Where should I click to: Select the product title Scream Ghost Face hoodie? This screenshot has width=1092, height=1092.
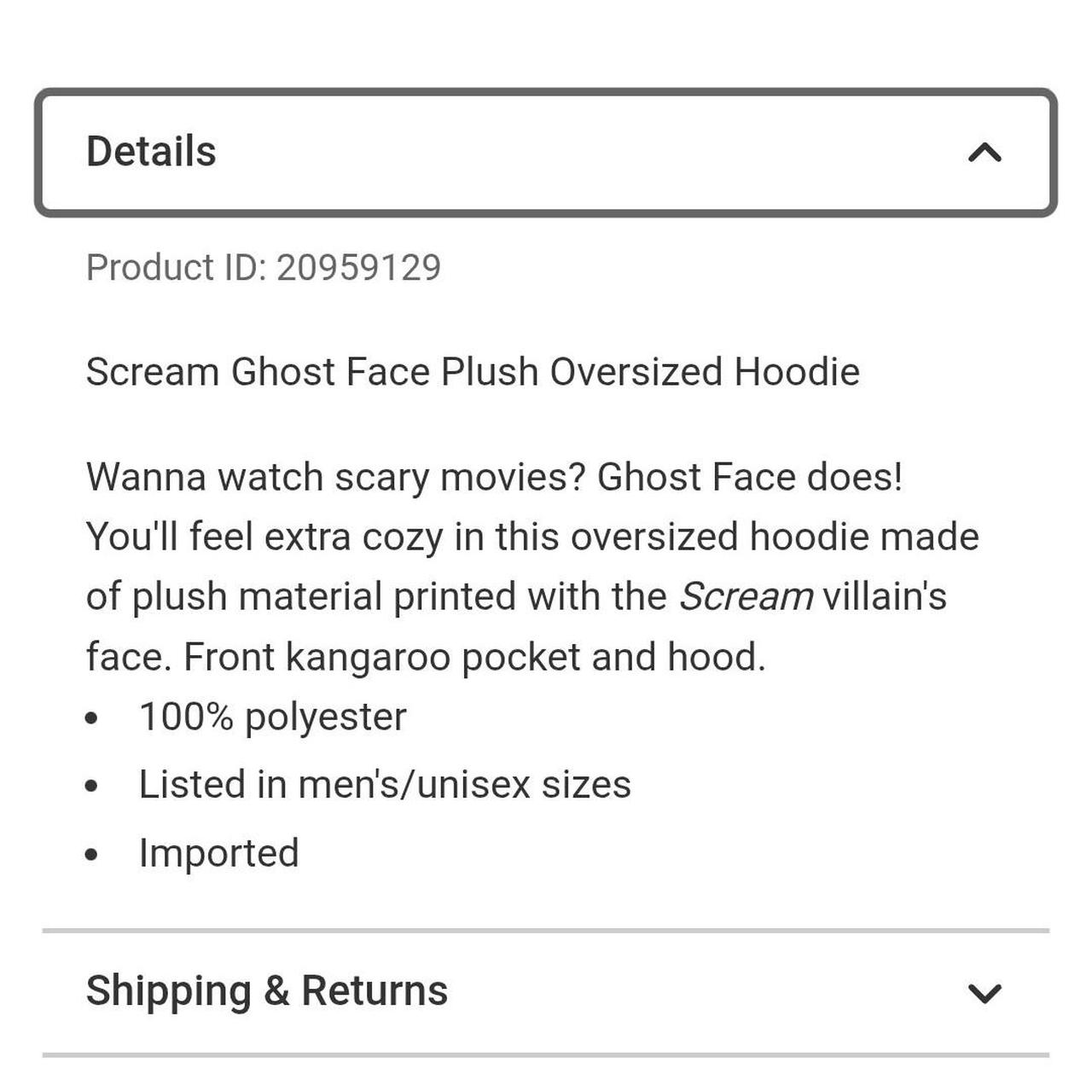(x=472, y=371)
